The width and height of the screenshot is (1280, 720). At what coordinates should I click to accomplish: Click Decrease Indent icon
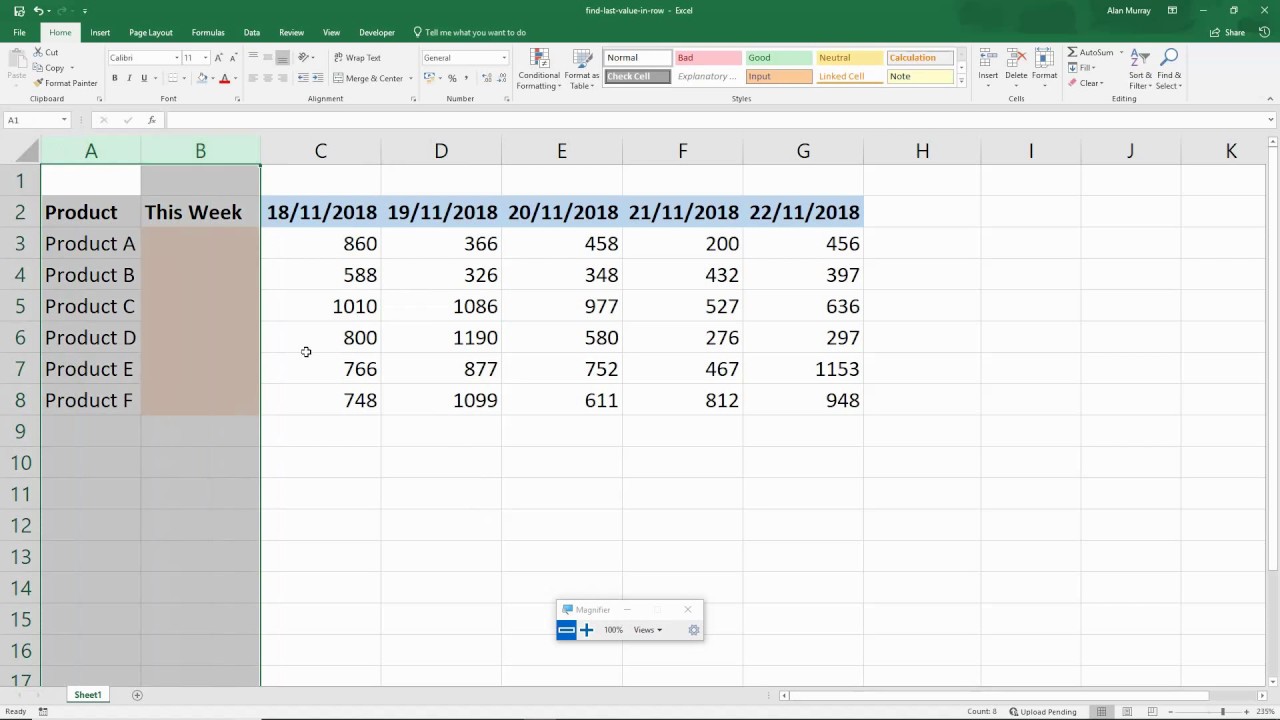(x=302, y=78)
